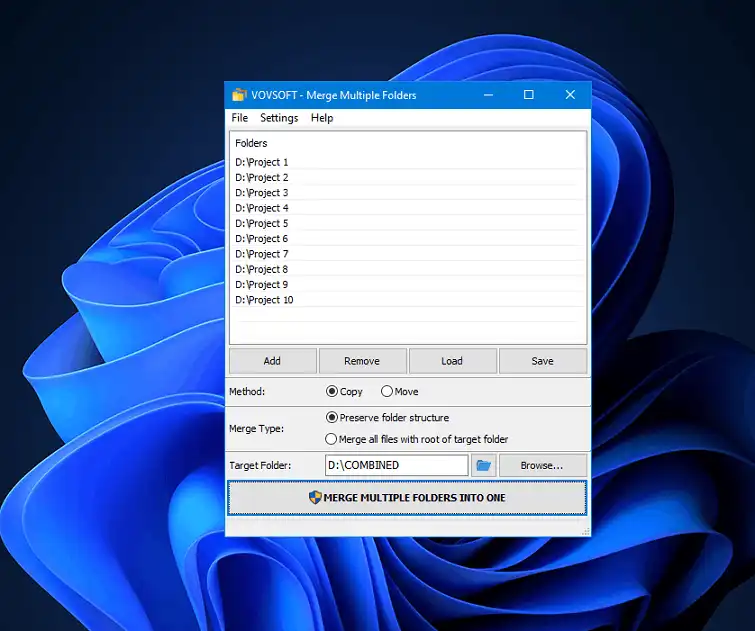Choose Merge all files with root option

click(x=332, y=439)
